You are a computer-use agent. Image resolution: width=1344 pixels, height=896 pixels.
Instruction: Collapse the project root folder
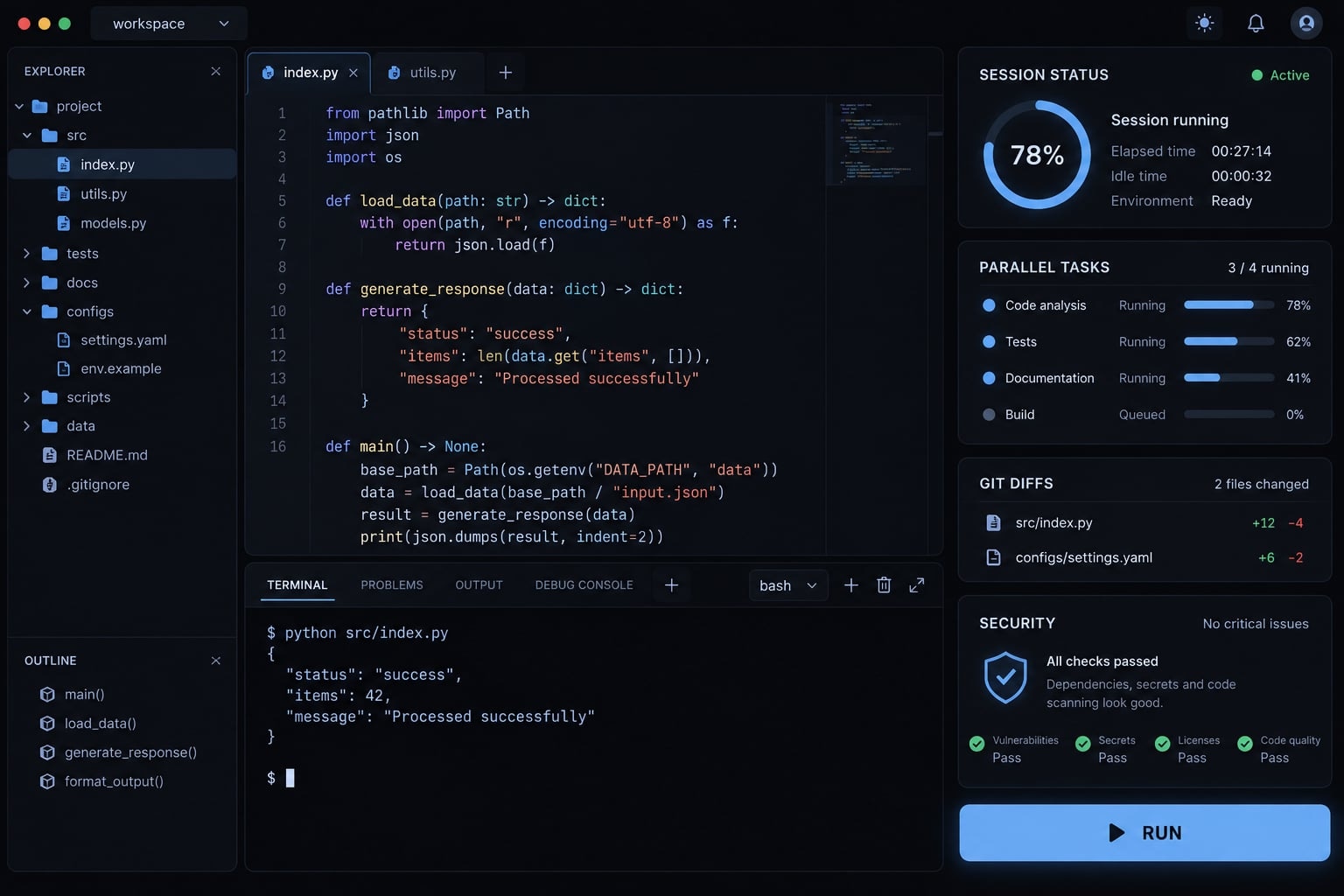[19, 106]
